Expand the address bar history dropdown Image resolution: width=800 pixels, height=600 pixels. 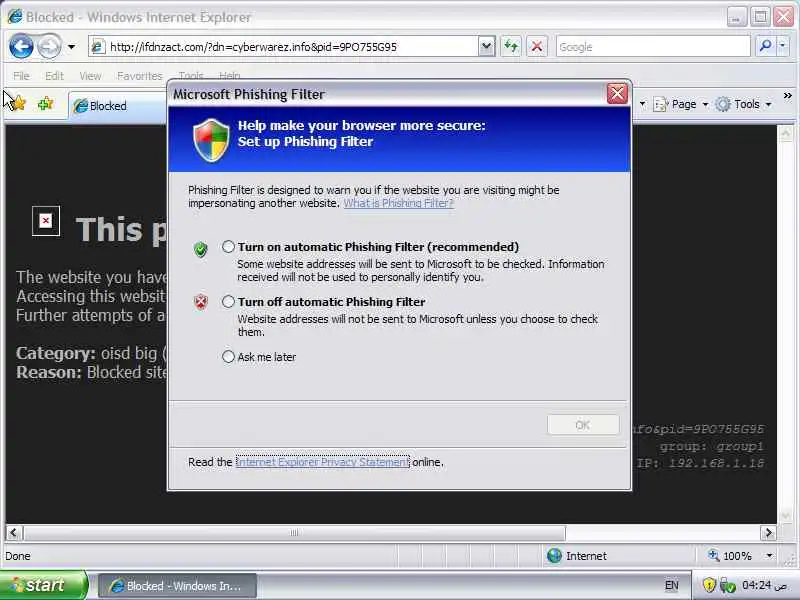point(487,47)
